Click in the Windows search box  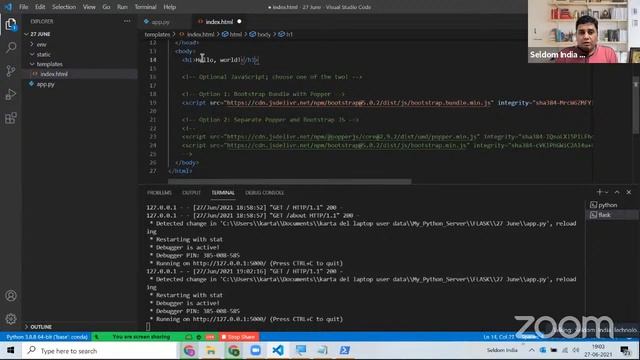coord(100,351)
